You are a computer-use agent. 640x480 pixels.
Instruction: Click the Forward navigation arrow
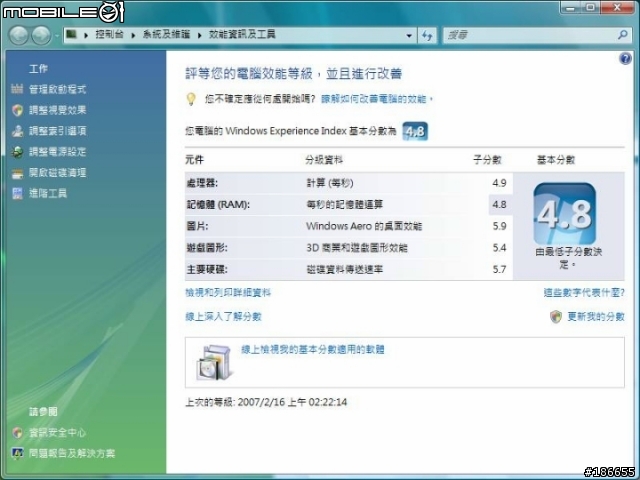41,36
